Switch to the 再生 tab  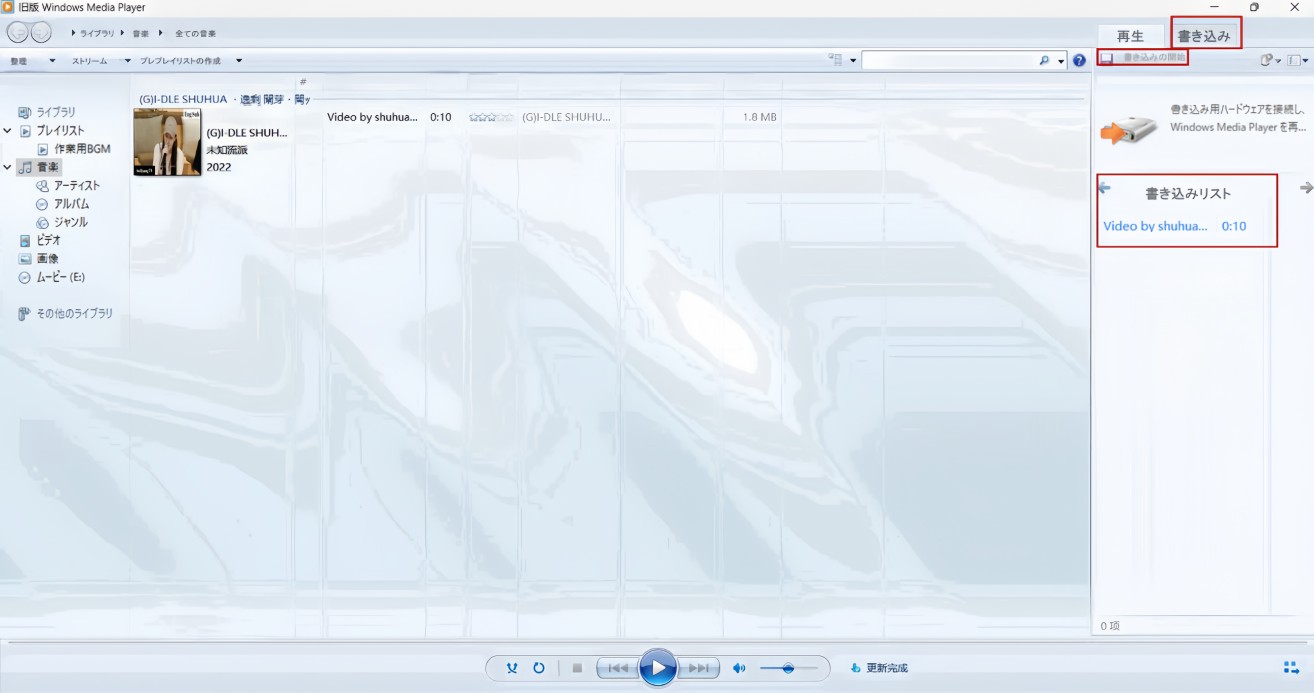[x=1131, y=36]
